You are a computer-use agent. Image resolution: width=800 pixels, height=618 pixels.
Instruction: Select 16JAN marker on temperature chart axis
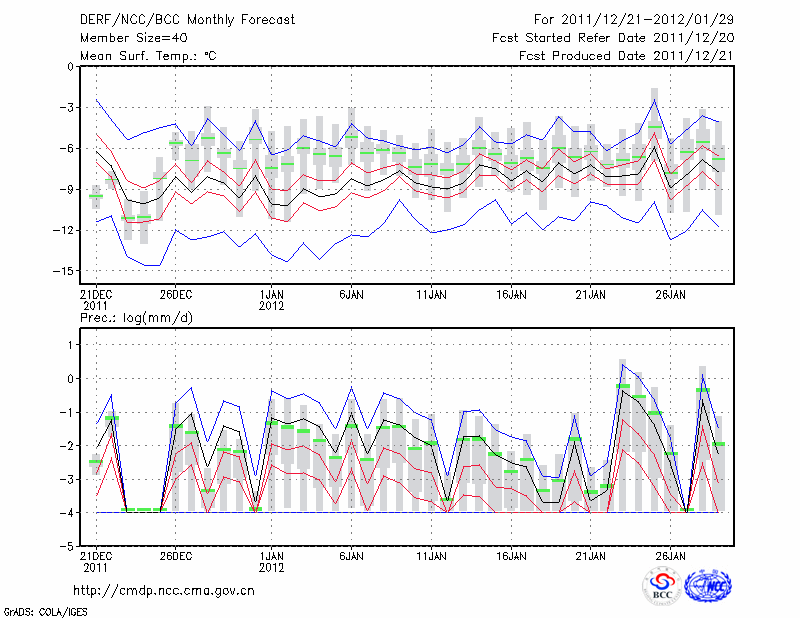[x=511, y=295]
